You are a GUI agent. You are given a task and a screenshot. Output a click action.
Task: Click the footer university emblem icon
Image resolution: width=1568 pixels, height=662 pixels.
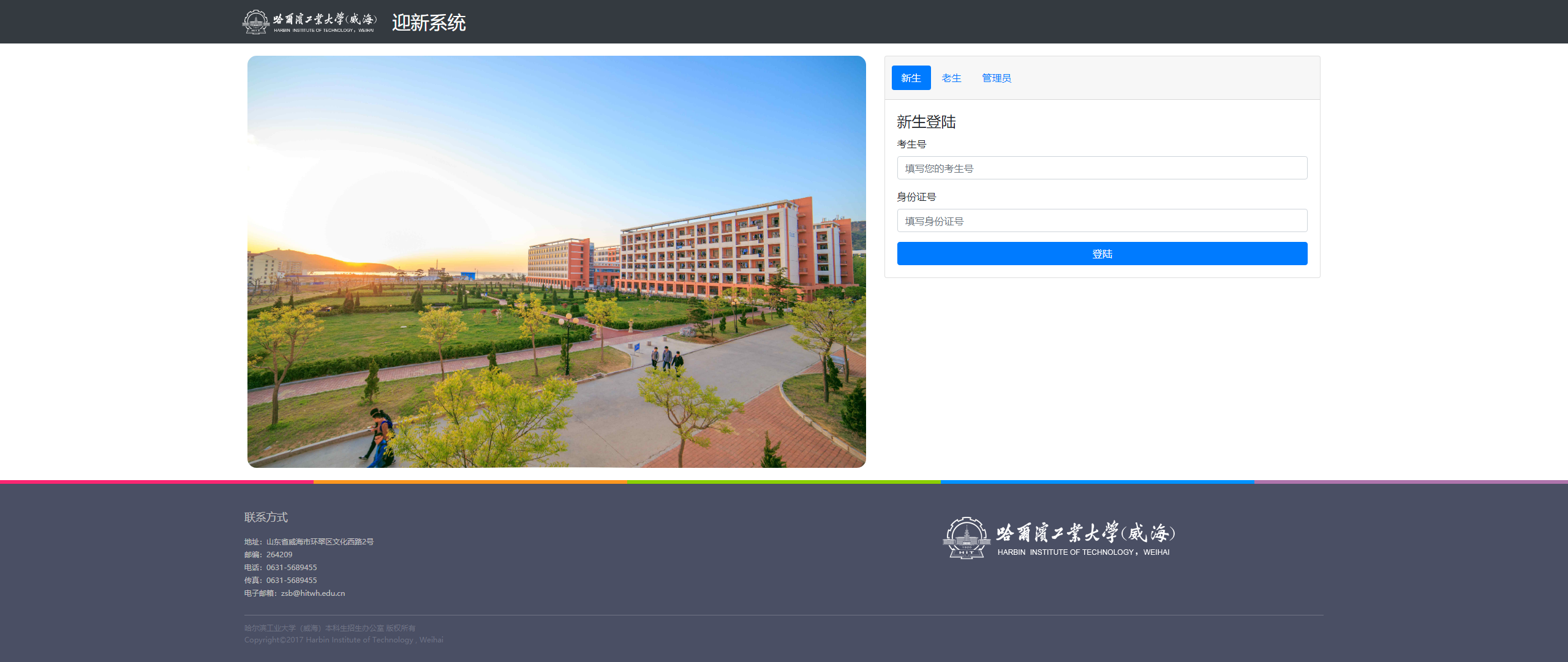[967, 538]
